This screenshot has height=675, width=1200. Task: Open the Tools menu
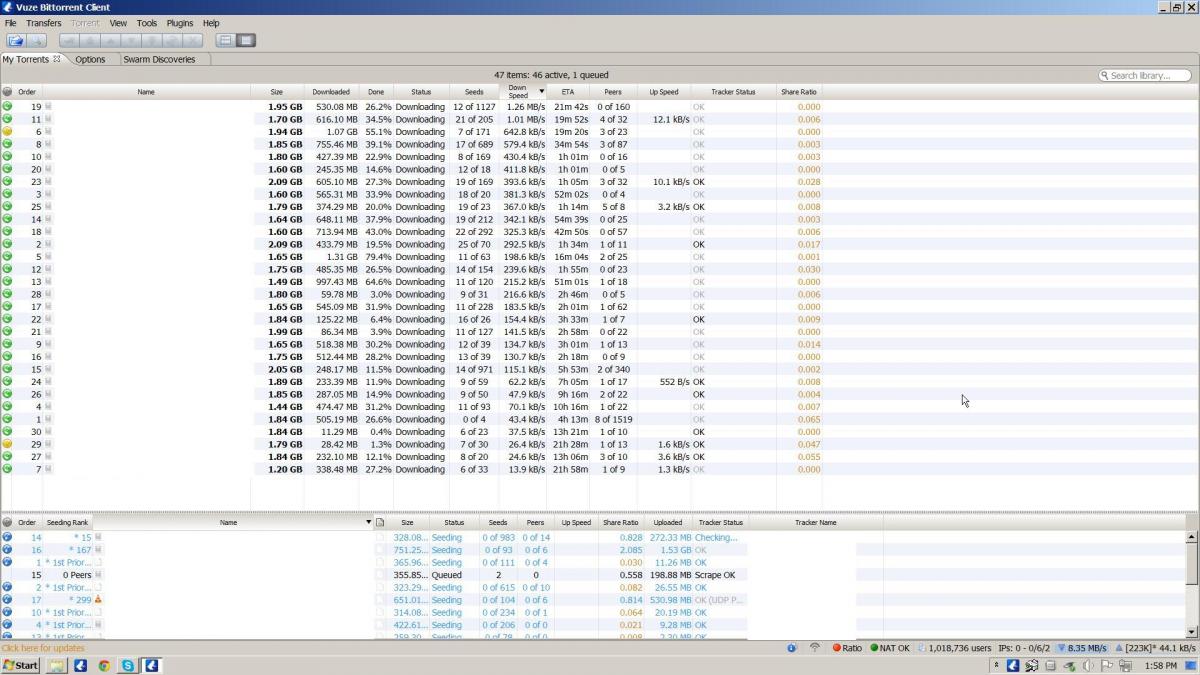tap(147, 23)
